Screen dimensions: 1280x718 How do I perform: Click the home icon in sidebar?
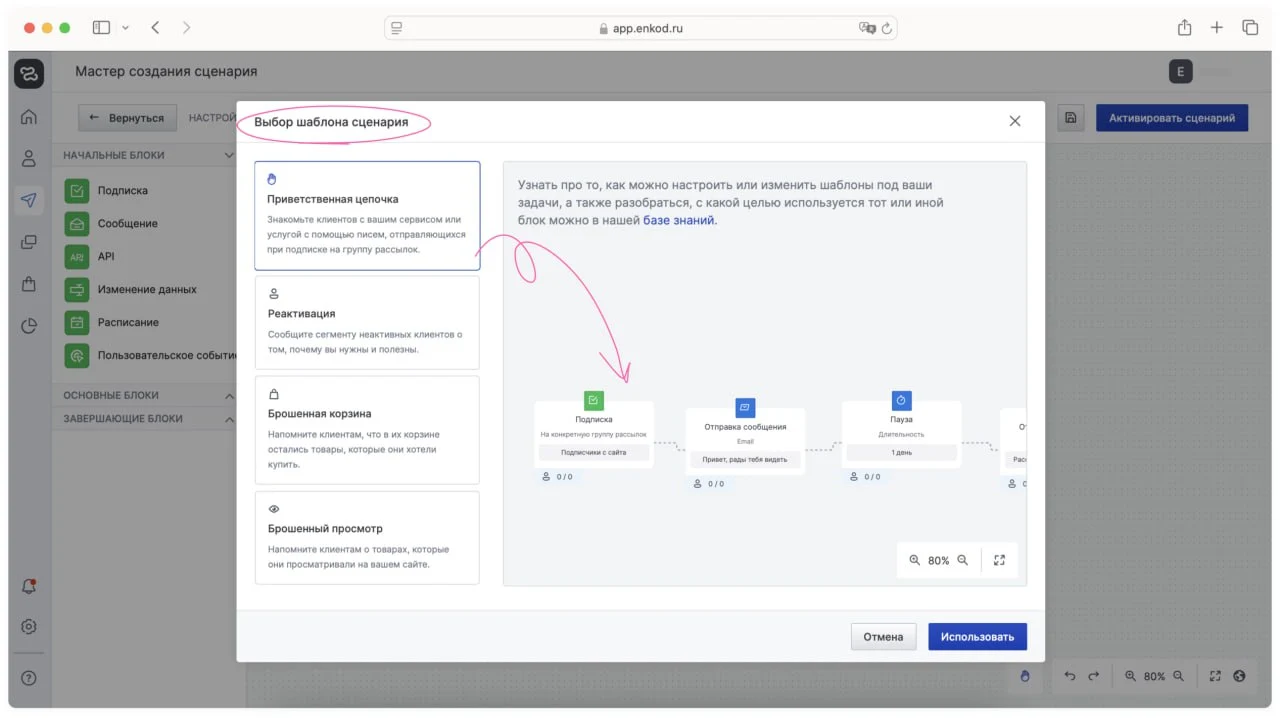pyautogui.click(x=29, y=117)
